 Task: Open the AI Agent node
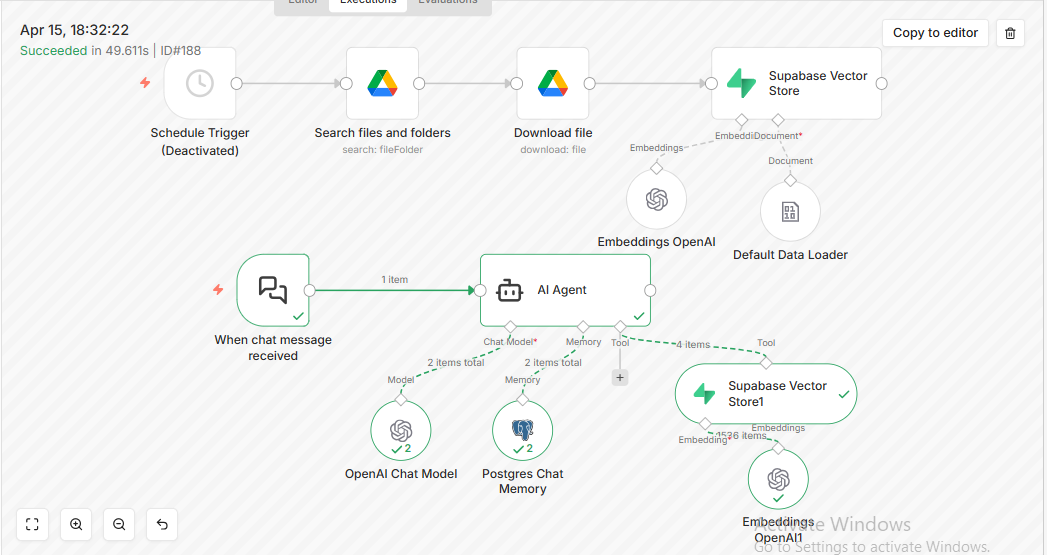point(565,290)
